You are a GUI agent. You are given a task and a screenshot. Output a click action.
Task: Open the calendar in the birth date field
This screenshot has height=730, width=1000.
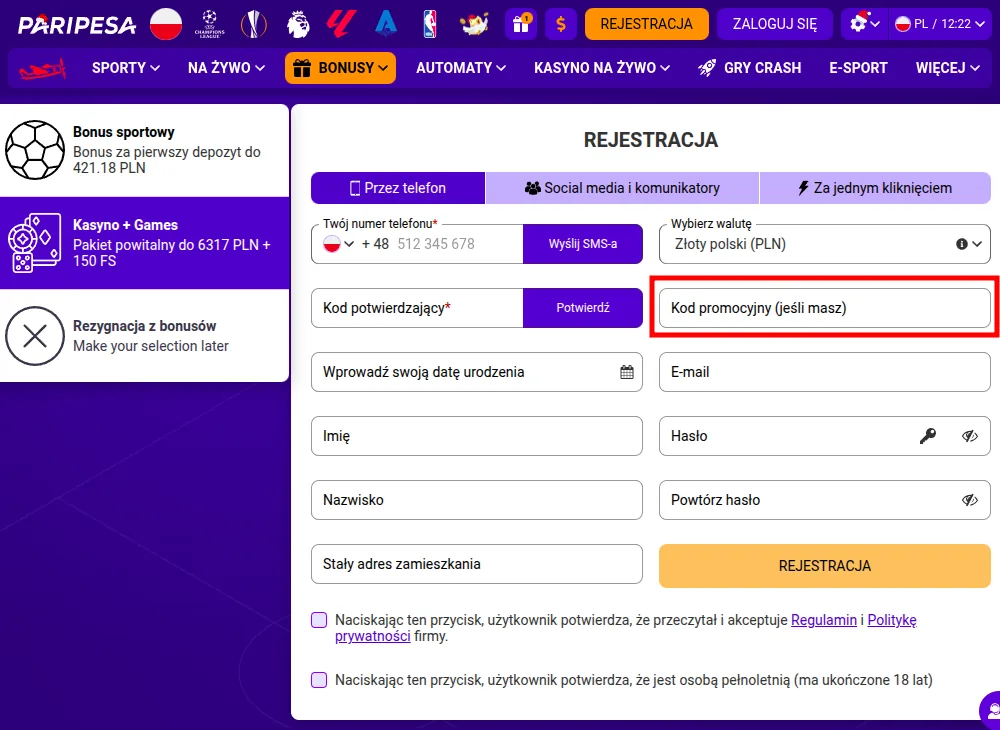click(627, 372)
